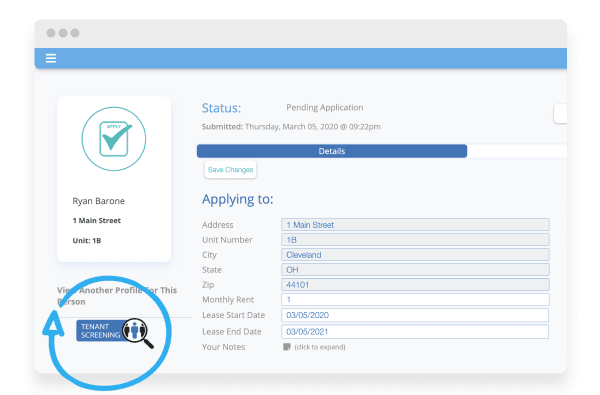Click the Your Notes note icon

click(287, 347)
